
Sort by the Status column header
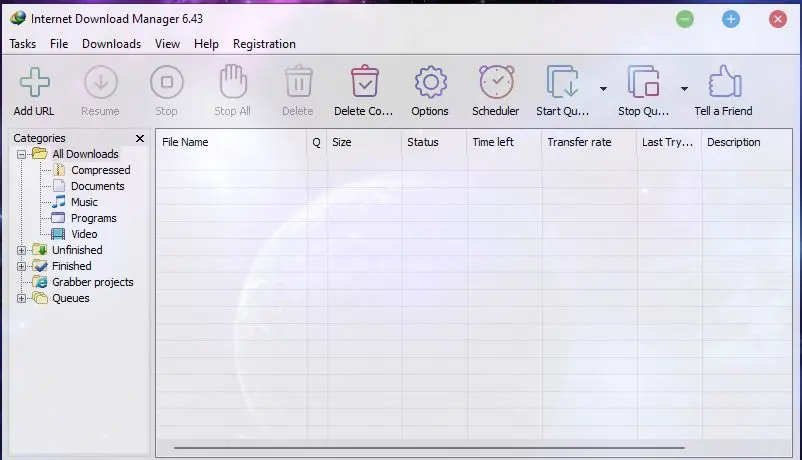pyautogui.click(x=435, y=142)
